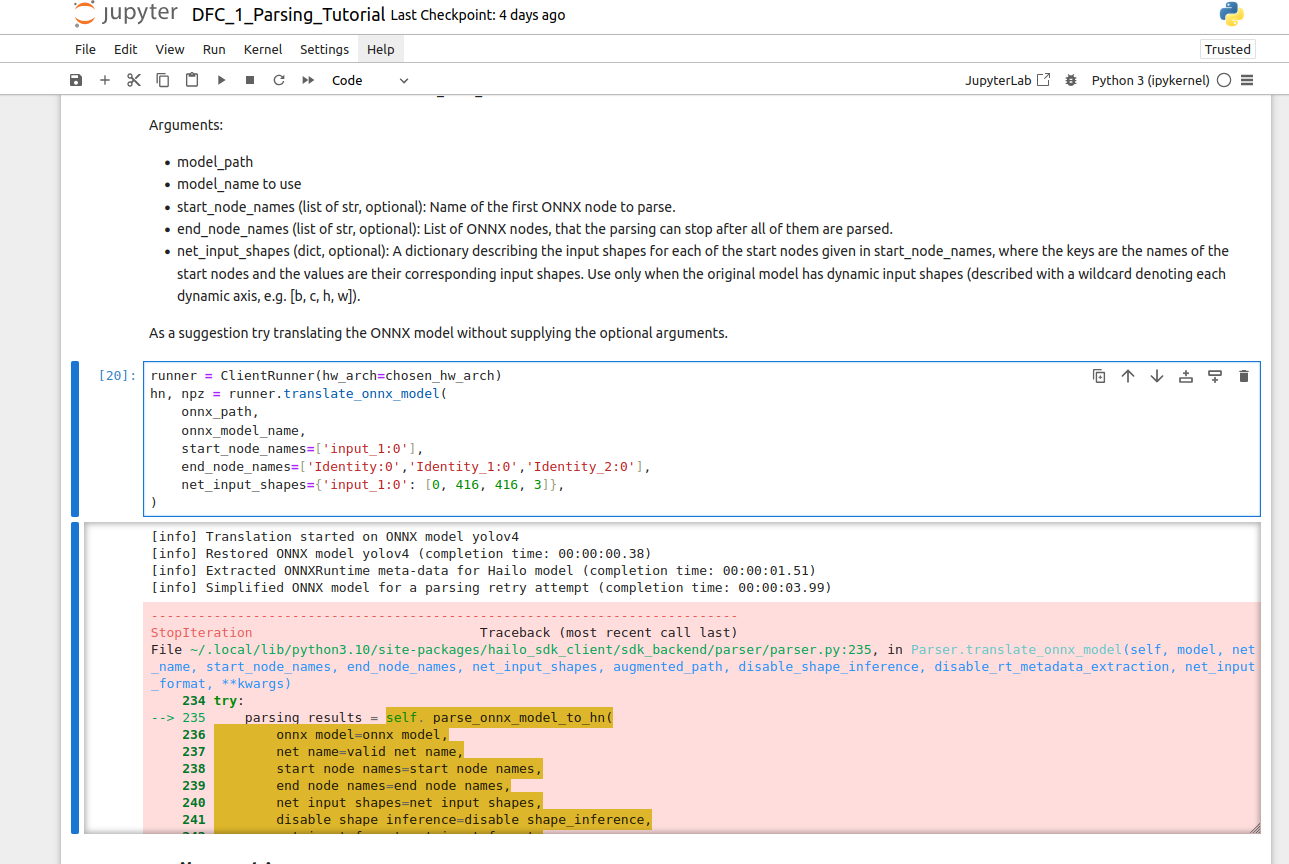
Task: Open the notebook in JupyterLab
Action: point(1007,80)
